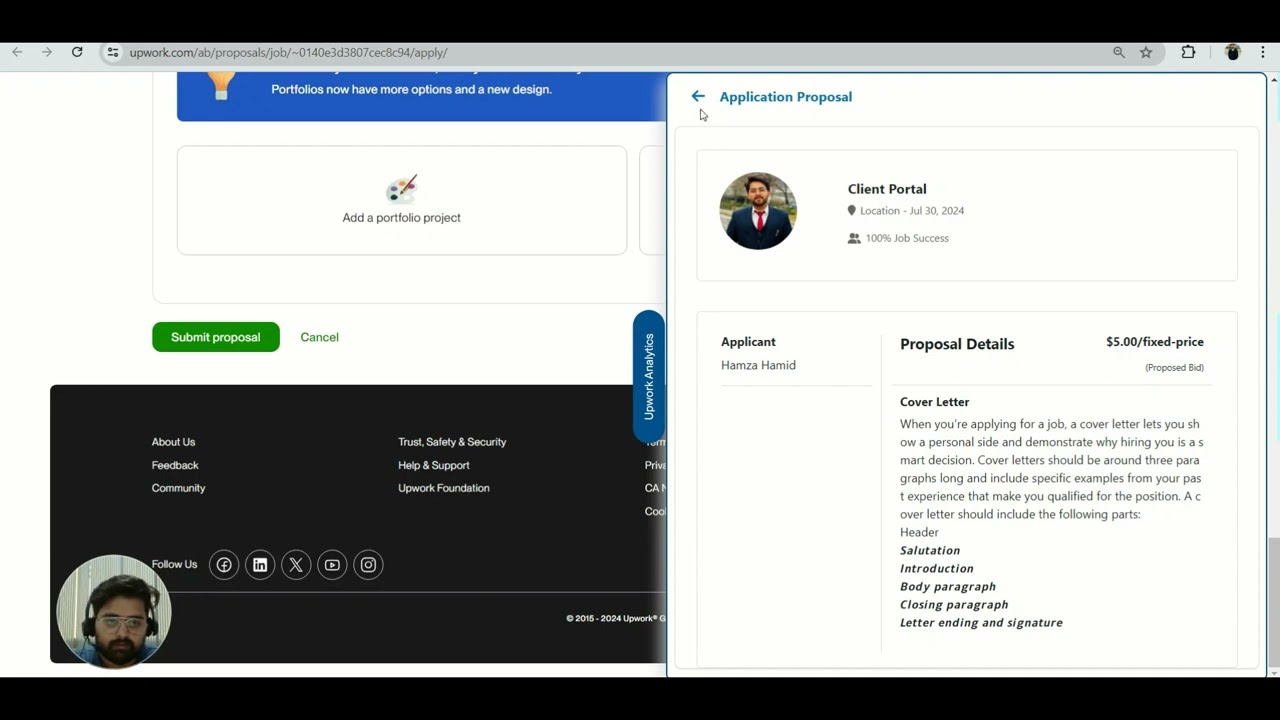The height and width of the screenshot is (720, 1280).
Task: Click the address bar URL
Action: [x=288, y=52]
